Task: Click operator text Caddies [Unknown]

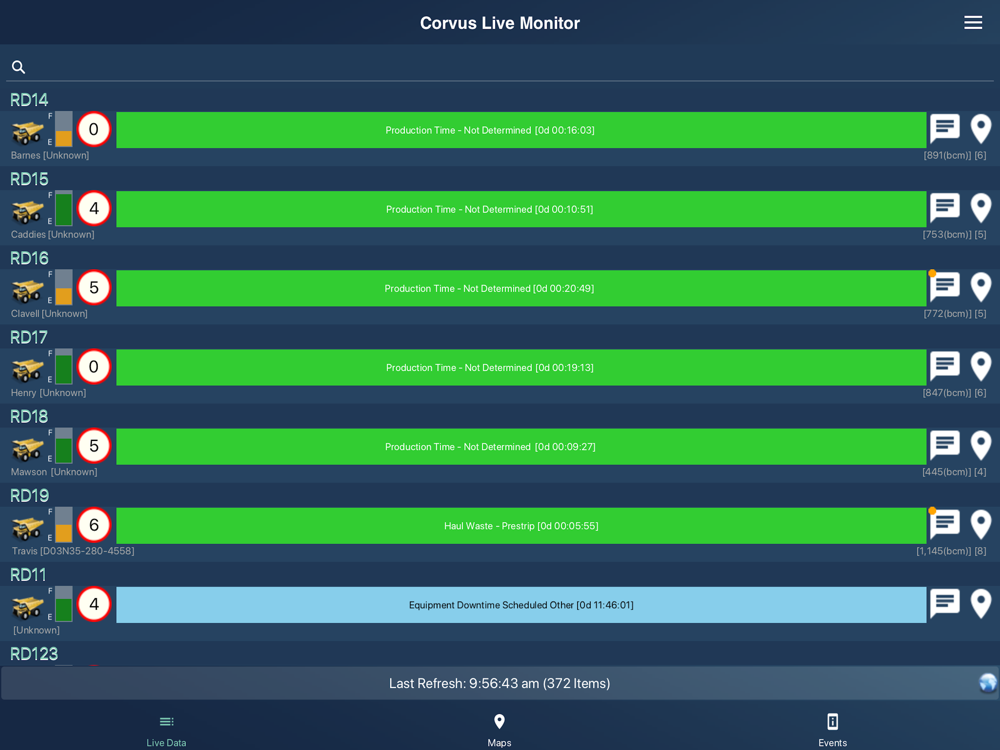Action: point(52,234)
